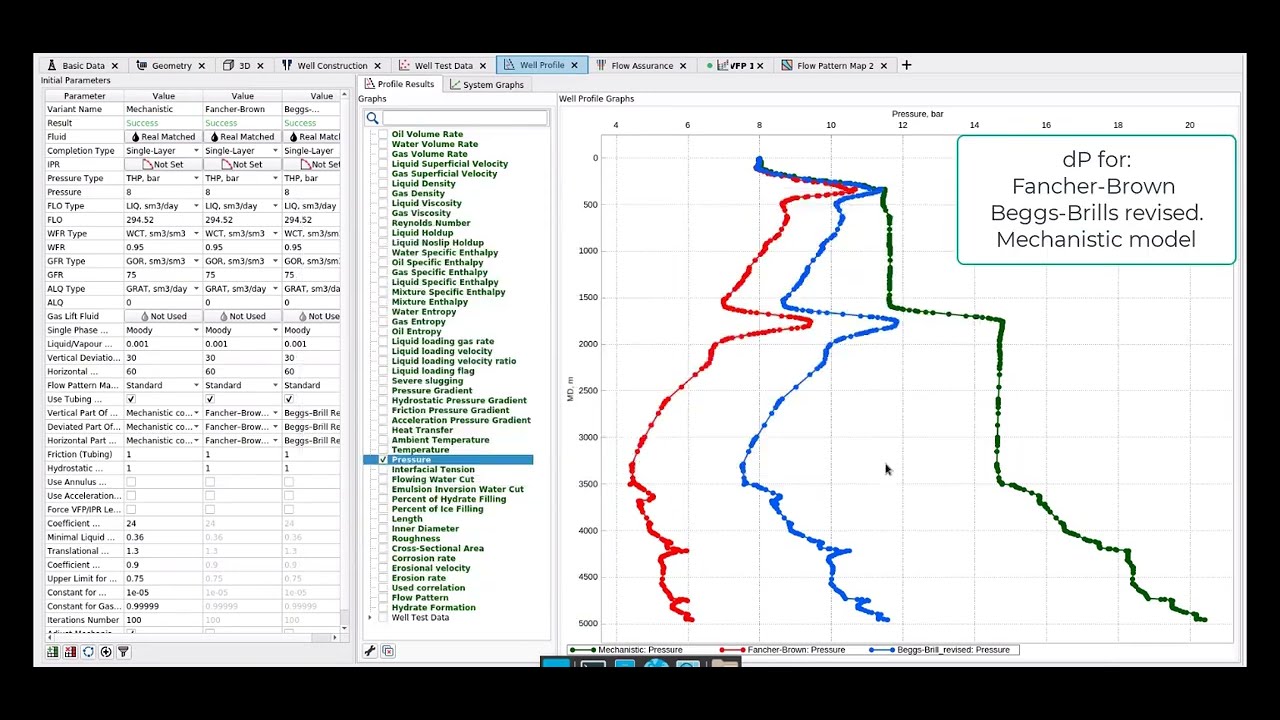The height and width of the screenshot is (720, 1280).
Task: Toggle Mechanistic: Pressure green legend entry
Action: pyautogui.click(x=627, y=650)
